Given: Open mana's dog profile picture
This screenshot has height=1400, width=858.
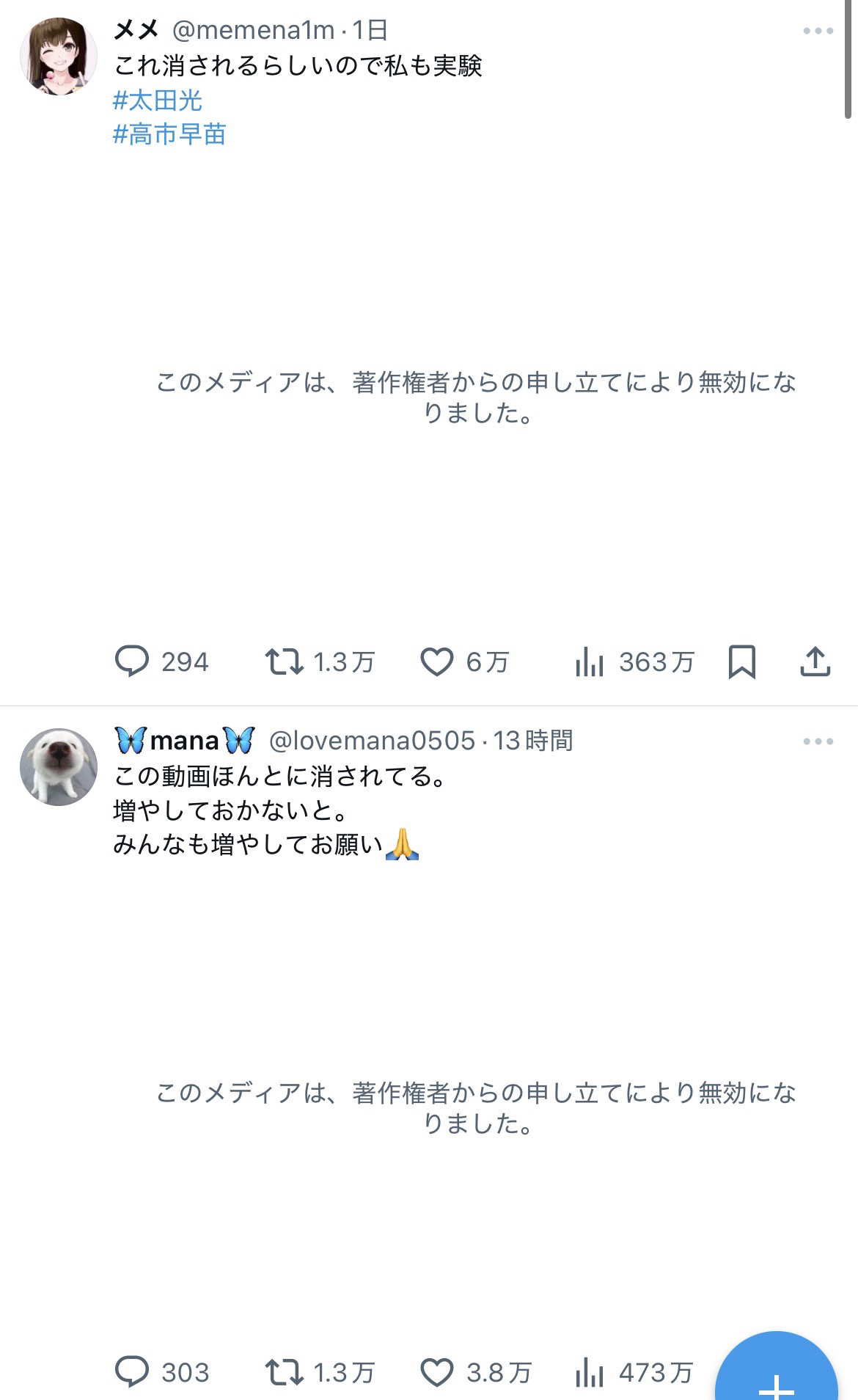Looking at the screenshot, I should (59, 766).
